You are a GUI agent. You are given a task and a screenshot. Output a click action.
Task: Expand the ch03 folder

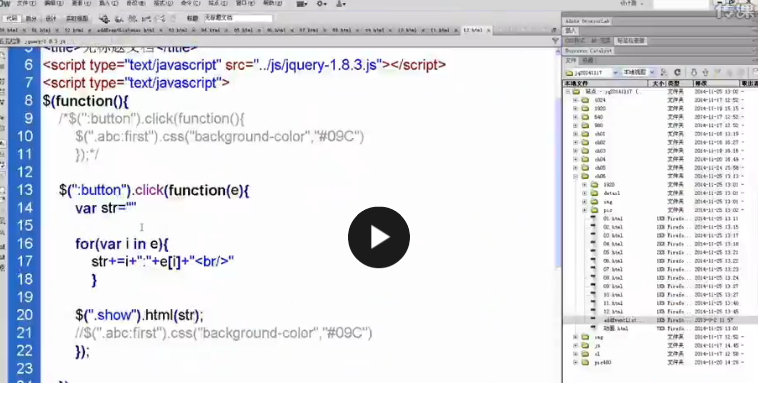[575, 151]
